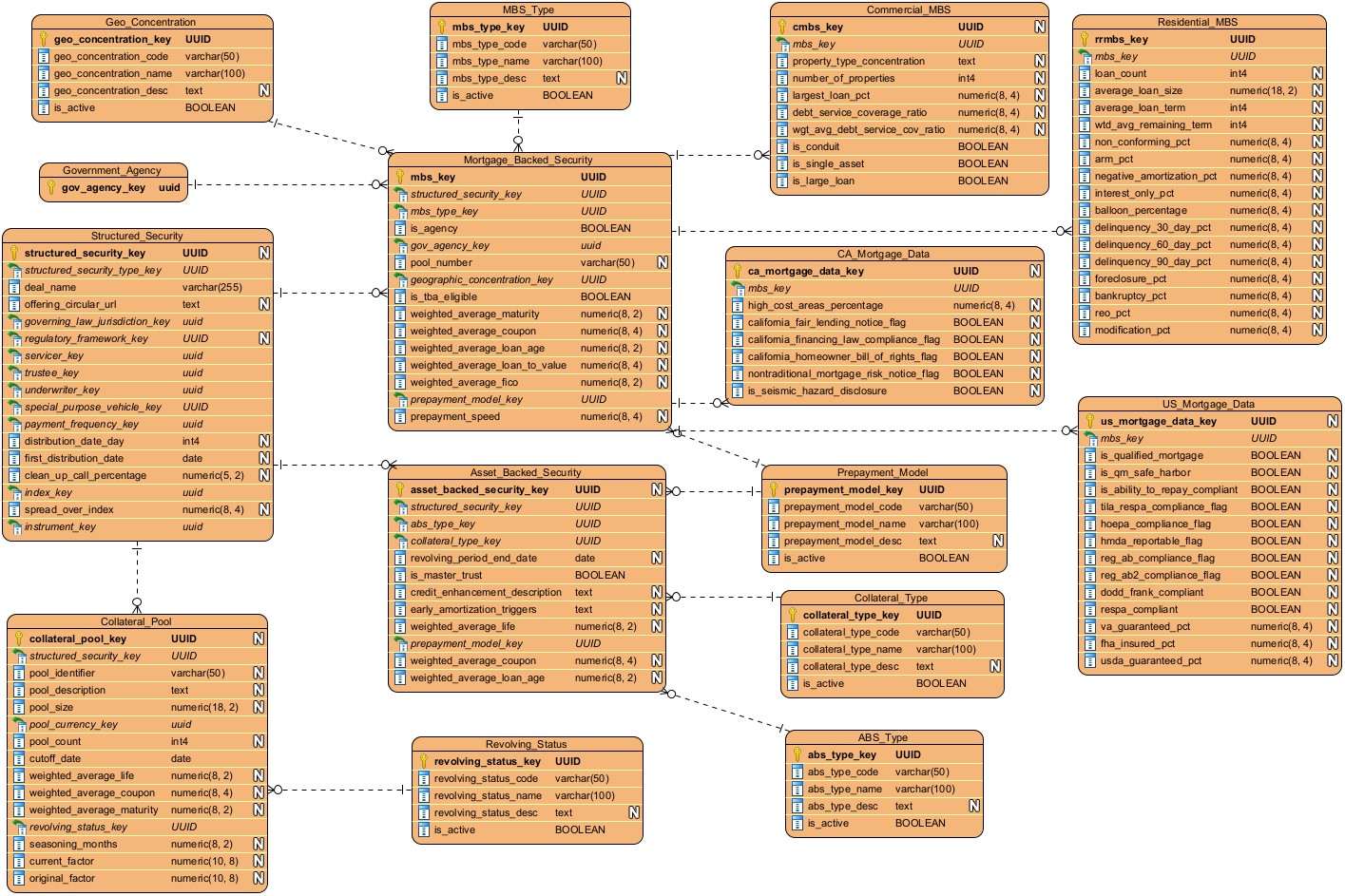The image size is (1345, 896).
Task: Click the Residential_MBS table header
Action: (1197, 23)
